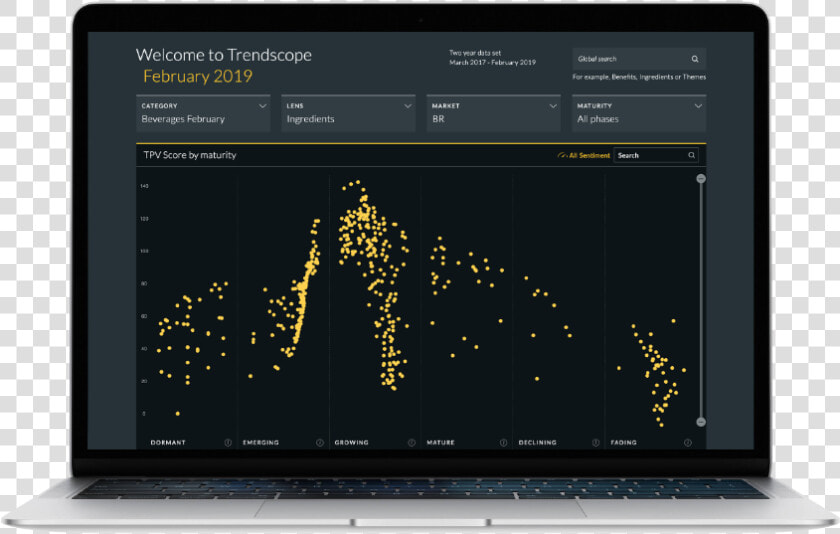Screen dimensions: 840x534
Task: Click the 'February 2019' date heading
Action: click(198, 76)
